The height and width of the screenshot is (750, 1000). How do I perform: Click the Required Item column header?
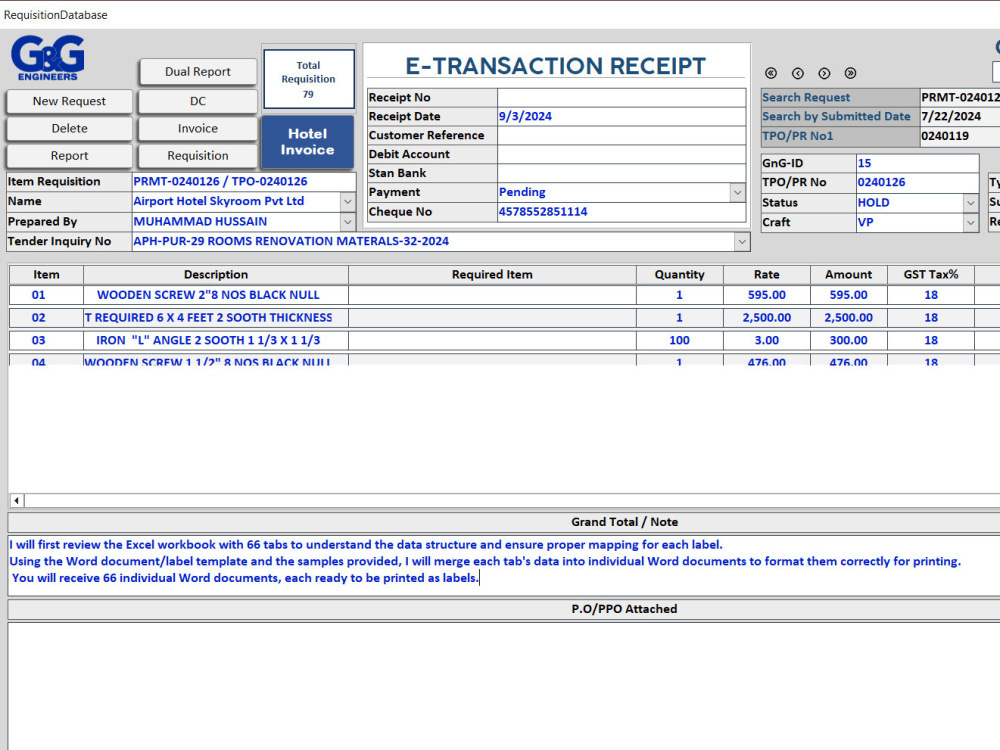tap(492, 275)
